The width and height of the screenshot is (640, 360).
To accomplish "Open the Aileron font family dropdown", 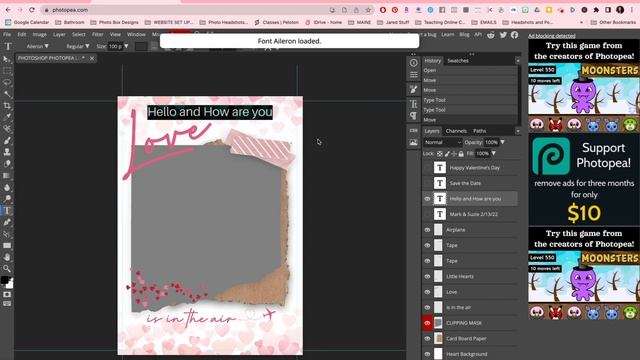I will click(38, 47).
